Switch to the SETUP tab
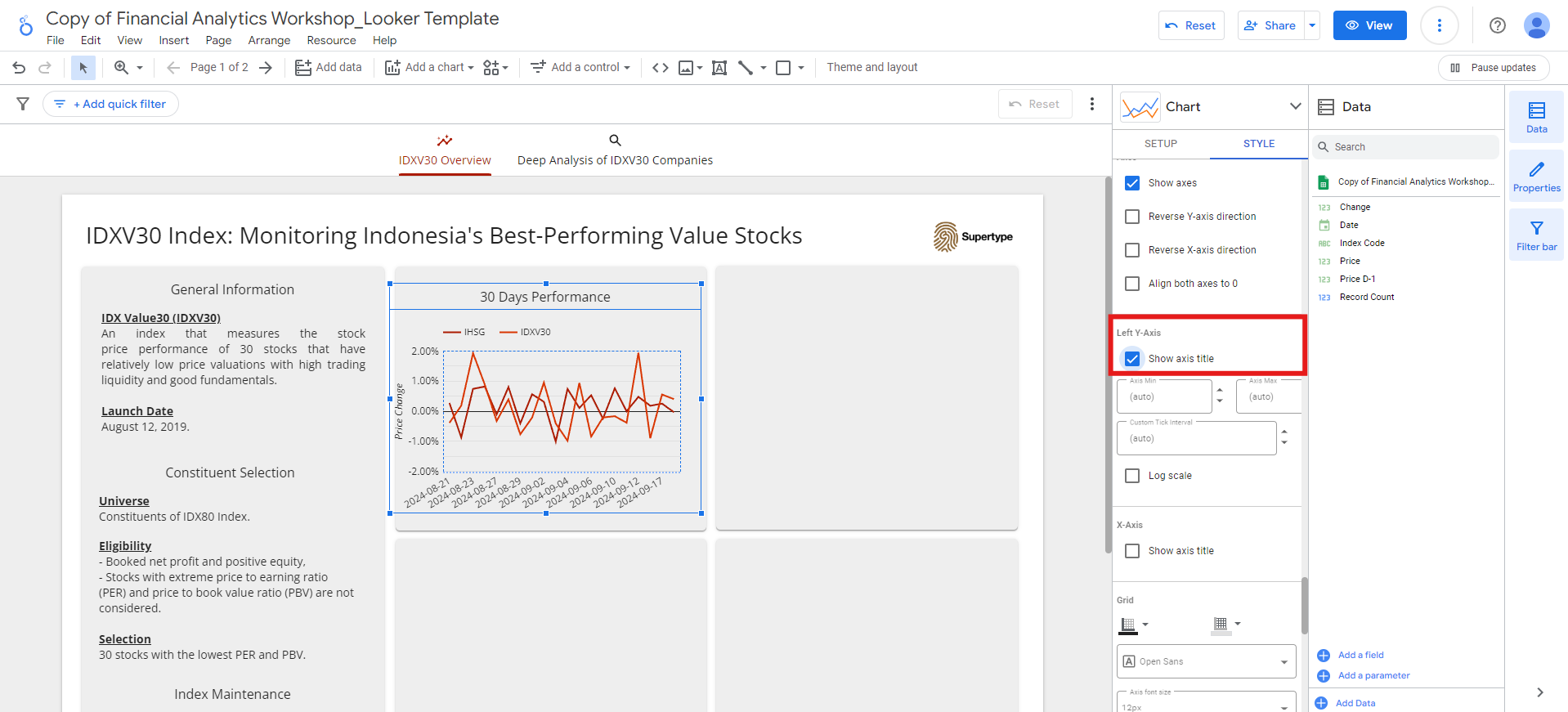The image size is (1568, 712). click(x=1160, y=144)
